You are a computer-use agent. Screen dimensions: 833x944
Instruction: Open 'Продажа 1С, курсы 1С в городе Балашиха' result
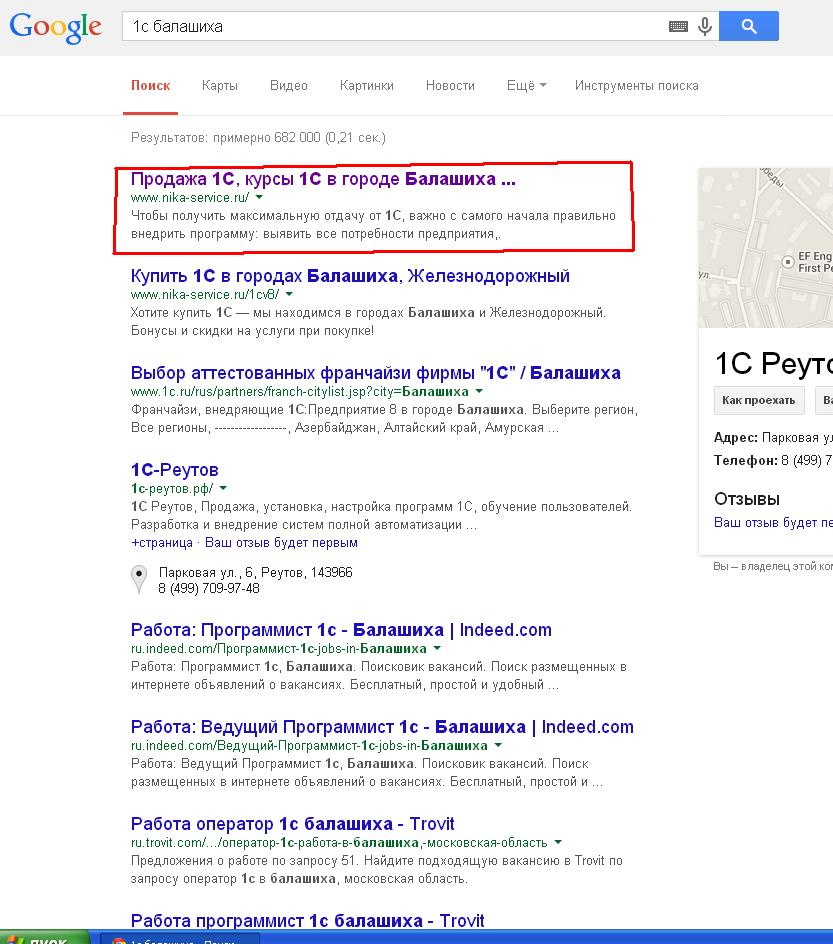[323, 179]
